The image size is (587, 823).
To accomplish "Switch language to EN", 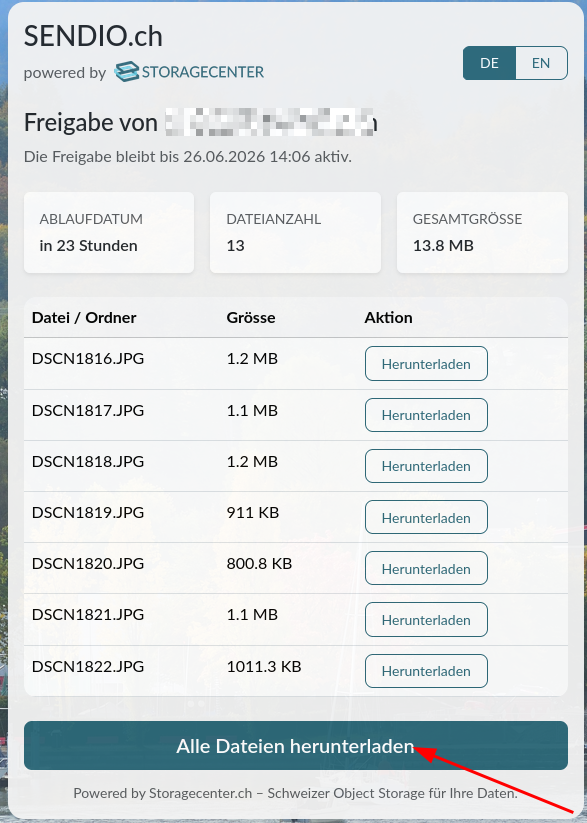I will pyautogui.click(x=541, y=63).
